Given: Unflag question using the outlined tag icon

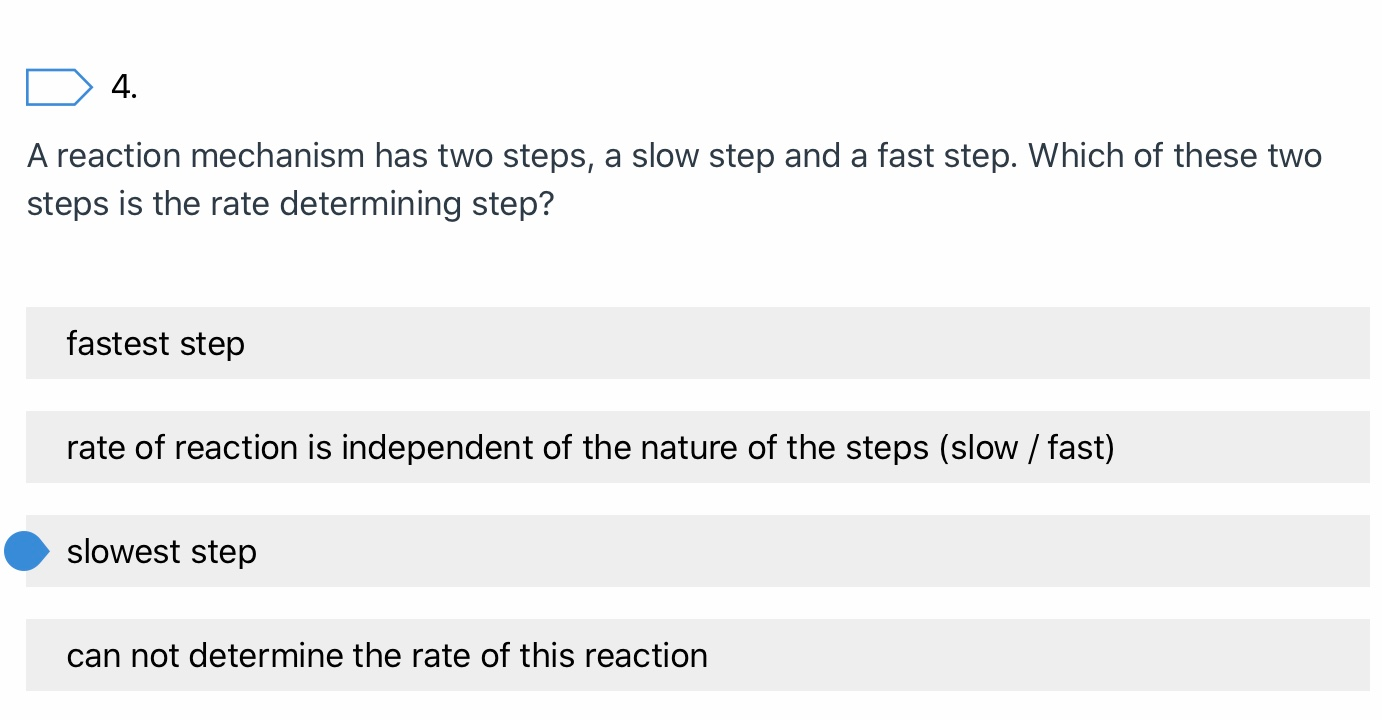Looking at the screenshot, I should tap(59, 87).
